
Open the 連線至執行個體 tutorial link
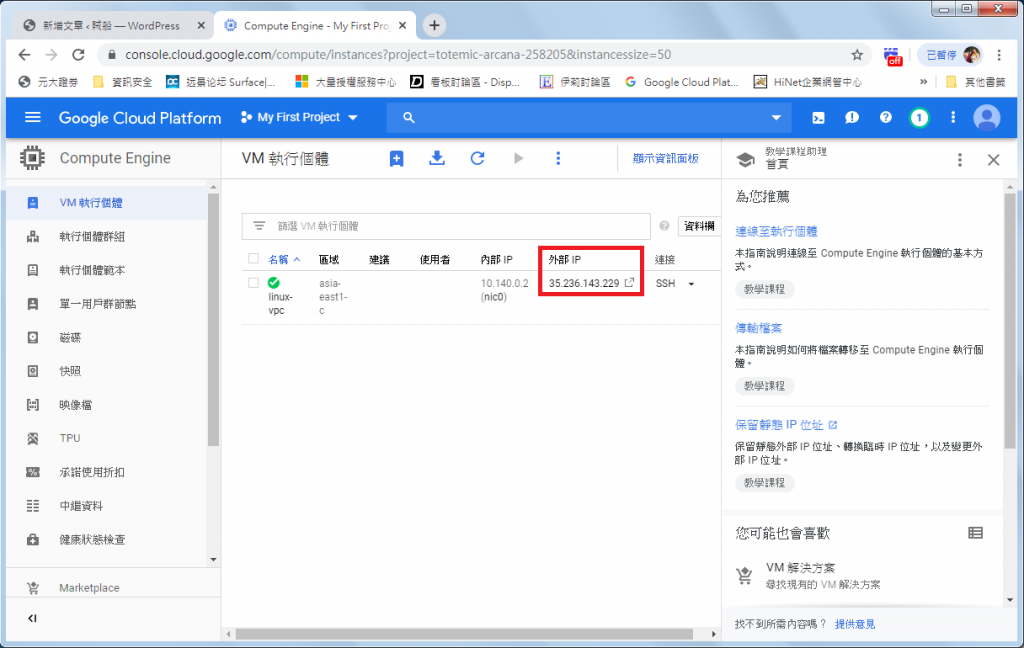tap(776, 231)
